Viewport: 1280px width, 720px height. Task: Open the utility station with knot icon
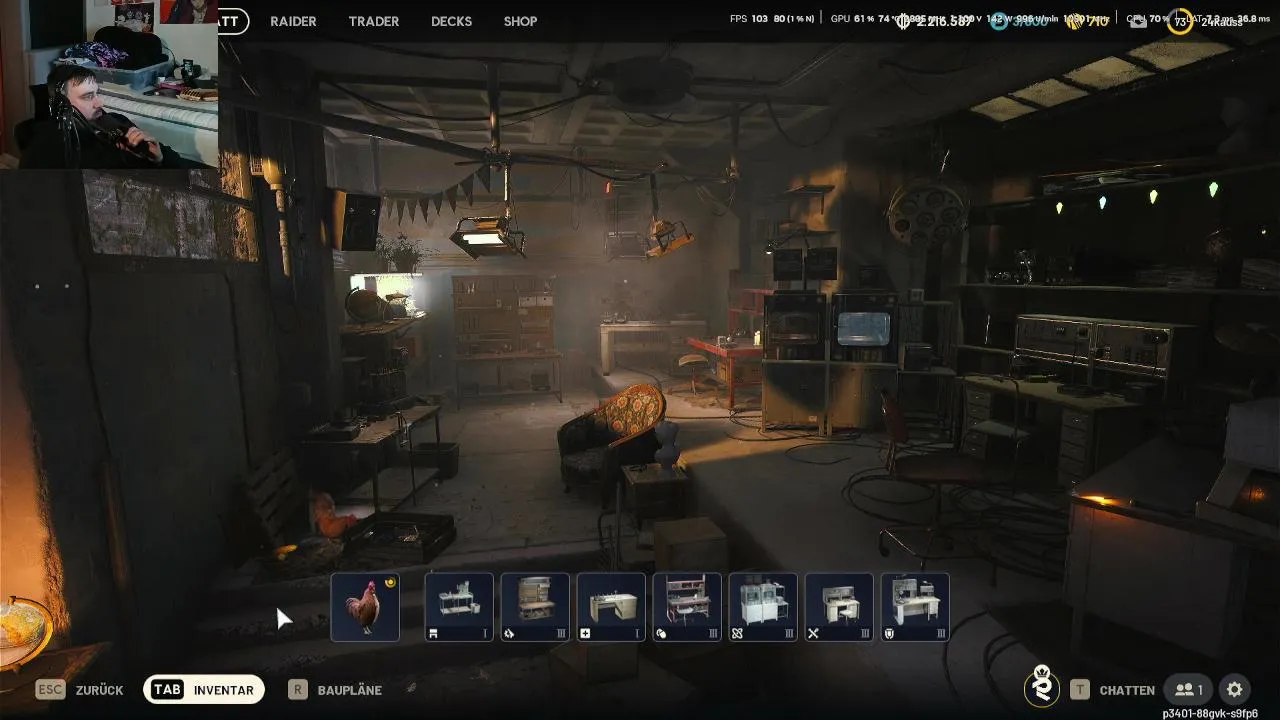[763, 607]
